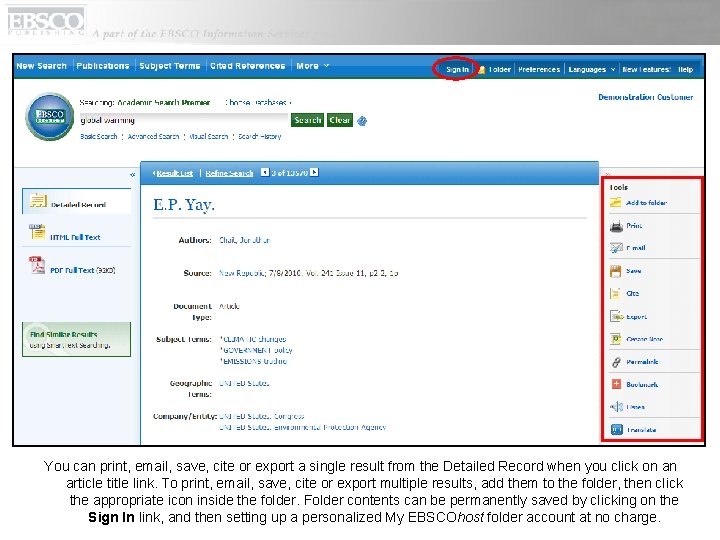
Task: Click the Search History link
Action: (259, 136)
